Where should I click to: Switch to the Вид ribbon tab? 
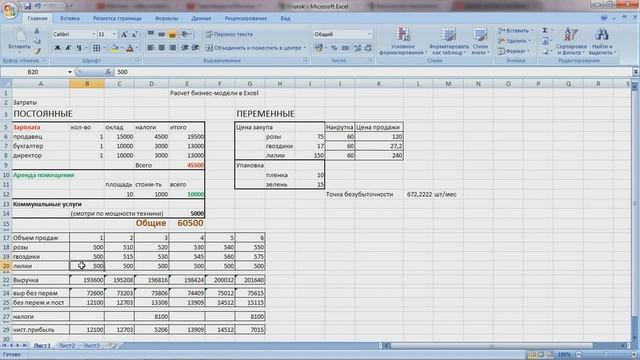[285, 18]
